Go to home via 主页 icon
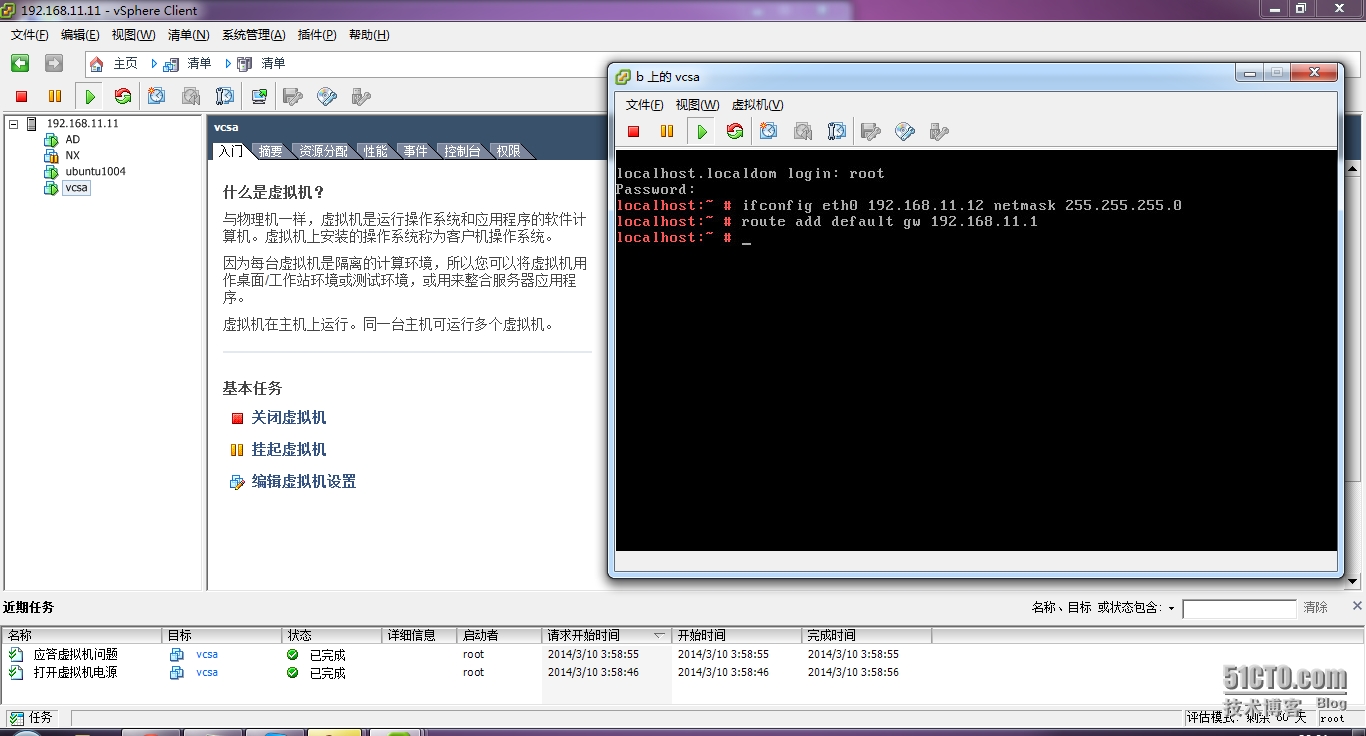This screenshot has height=736, width=1366. [97, 64]
